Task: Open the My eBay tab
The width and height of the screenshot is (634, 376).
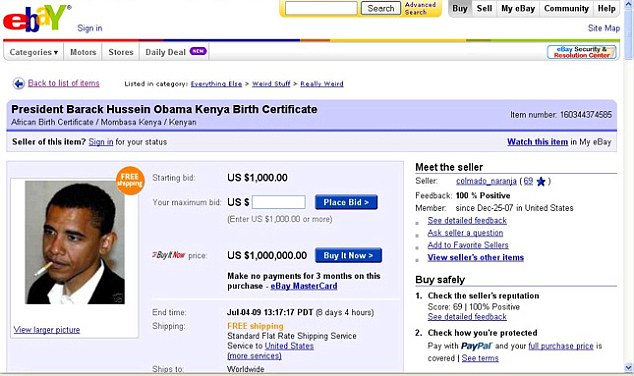Action: coord(518,8)
